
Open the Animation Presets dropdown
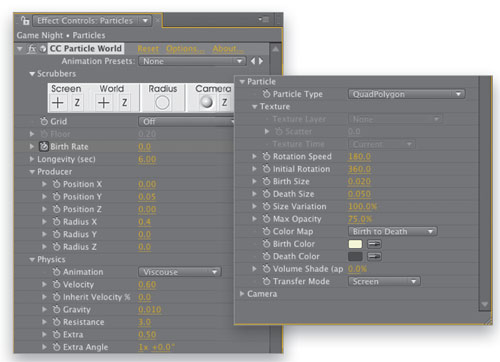coord(192,61)
